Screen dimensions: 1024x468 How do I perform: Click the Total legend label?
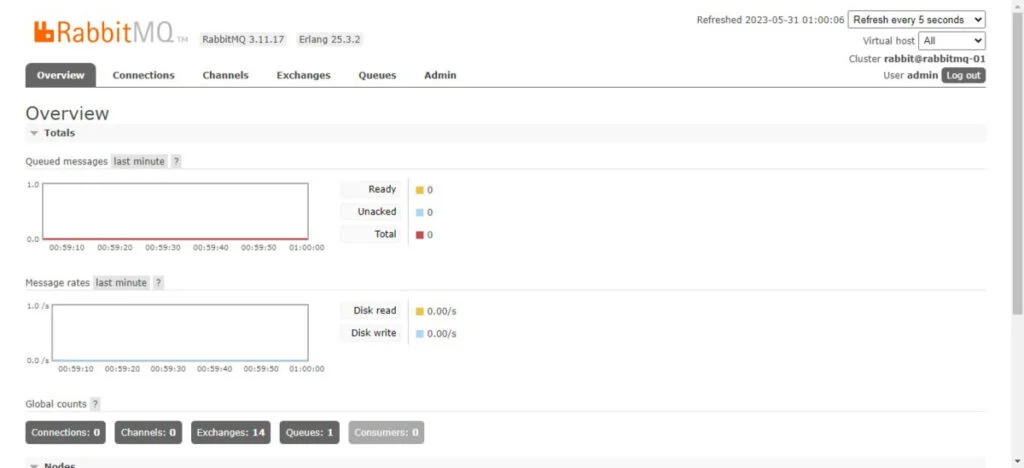click(370, 234)
